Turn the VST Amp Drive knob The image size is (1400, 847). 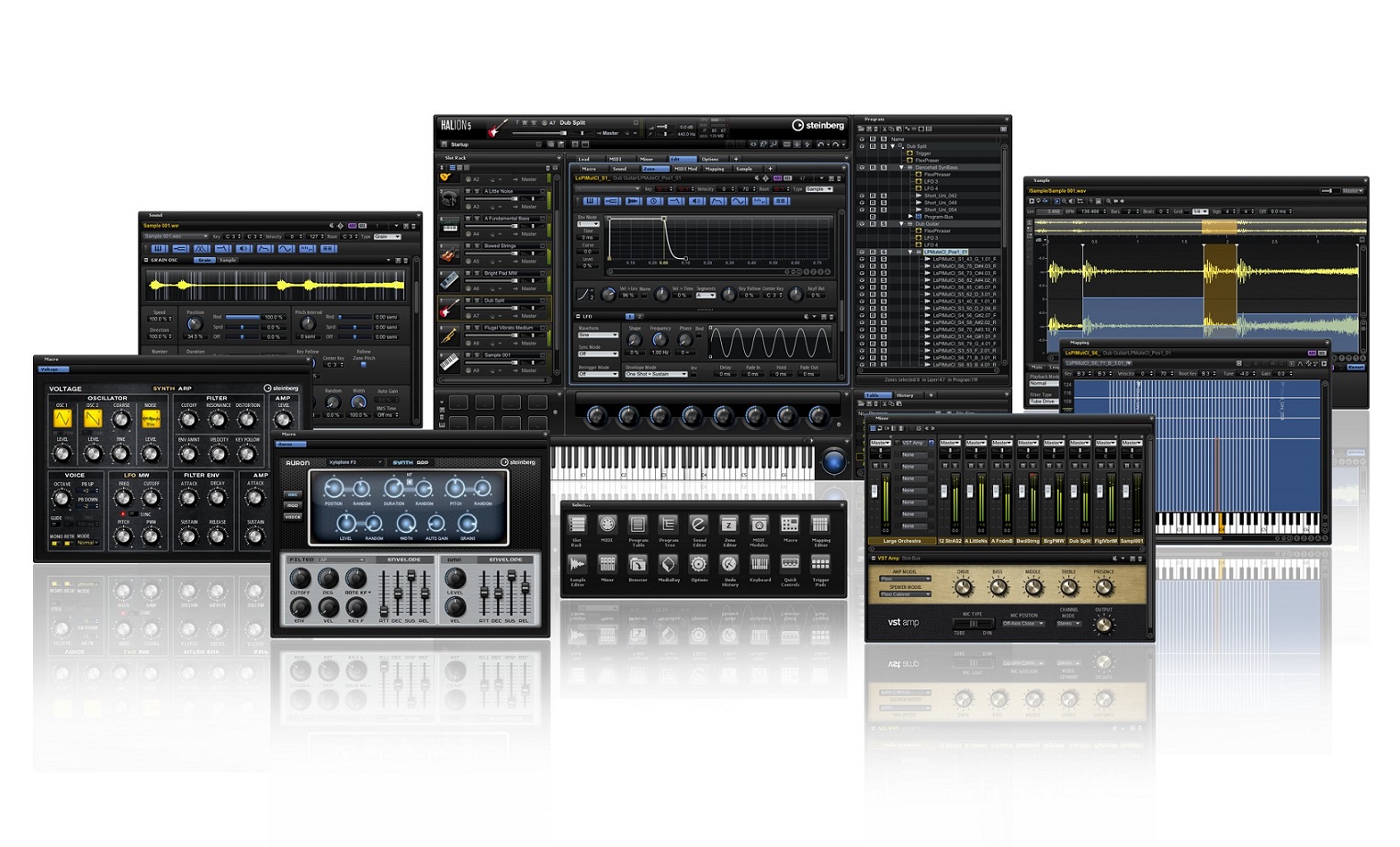(x=964, y=588)
